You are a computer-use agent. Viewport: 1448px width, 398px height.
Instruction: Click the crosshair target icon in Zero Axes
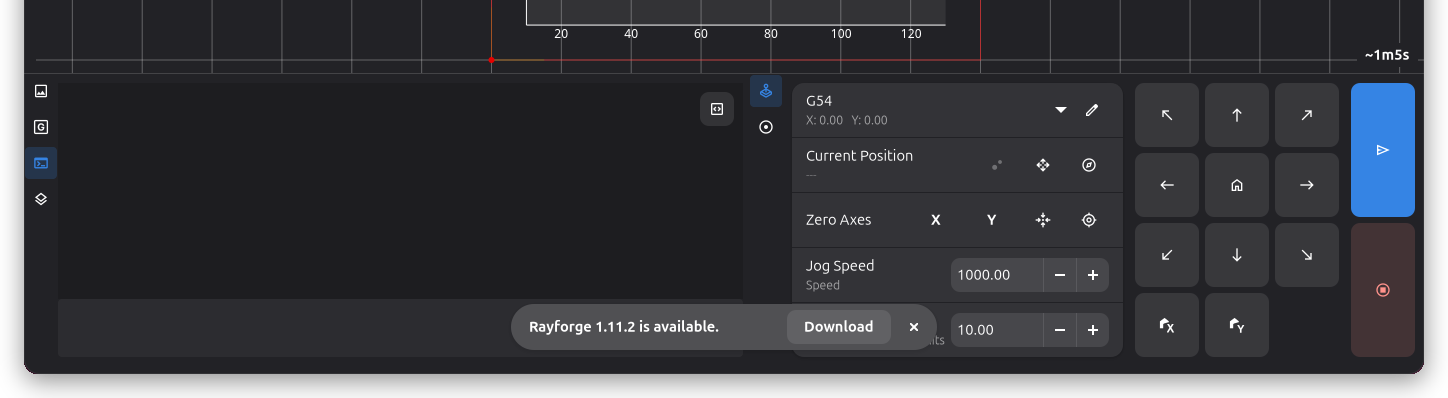(x=1090, y=220)
